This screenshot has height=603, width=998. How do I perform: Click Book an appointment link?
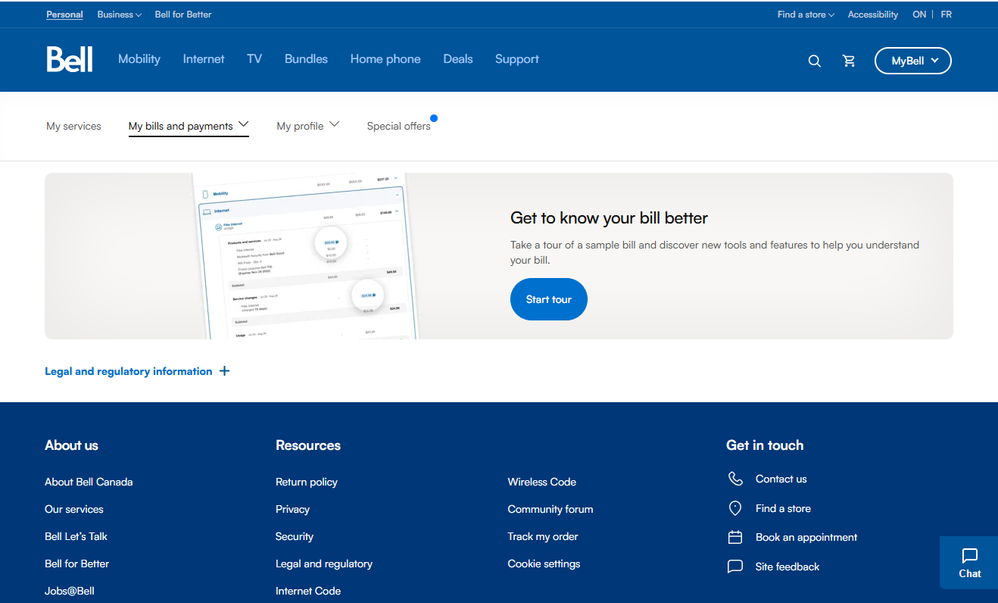(x=806, y=537)
